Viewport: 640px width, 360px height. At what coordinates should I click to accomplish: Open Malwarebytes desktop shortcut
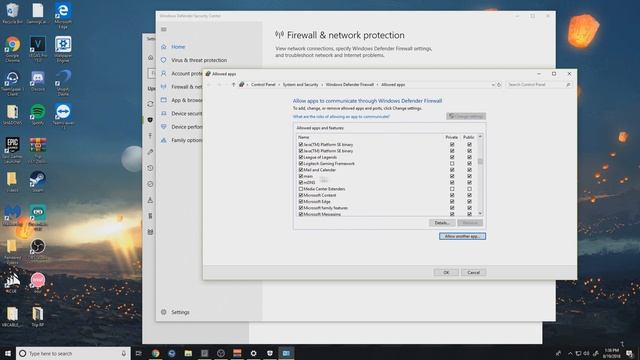pyautogui.click(x=13, y=216)
